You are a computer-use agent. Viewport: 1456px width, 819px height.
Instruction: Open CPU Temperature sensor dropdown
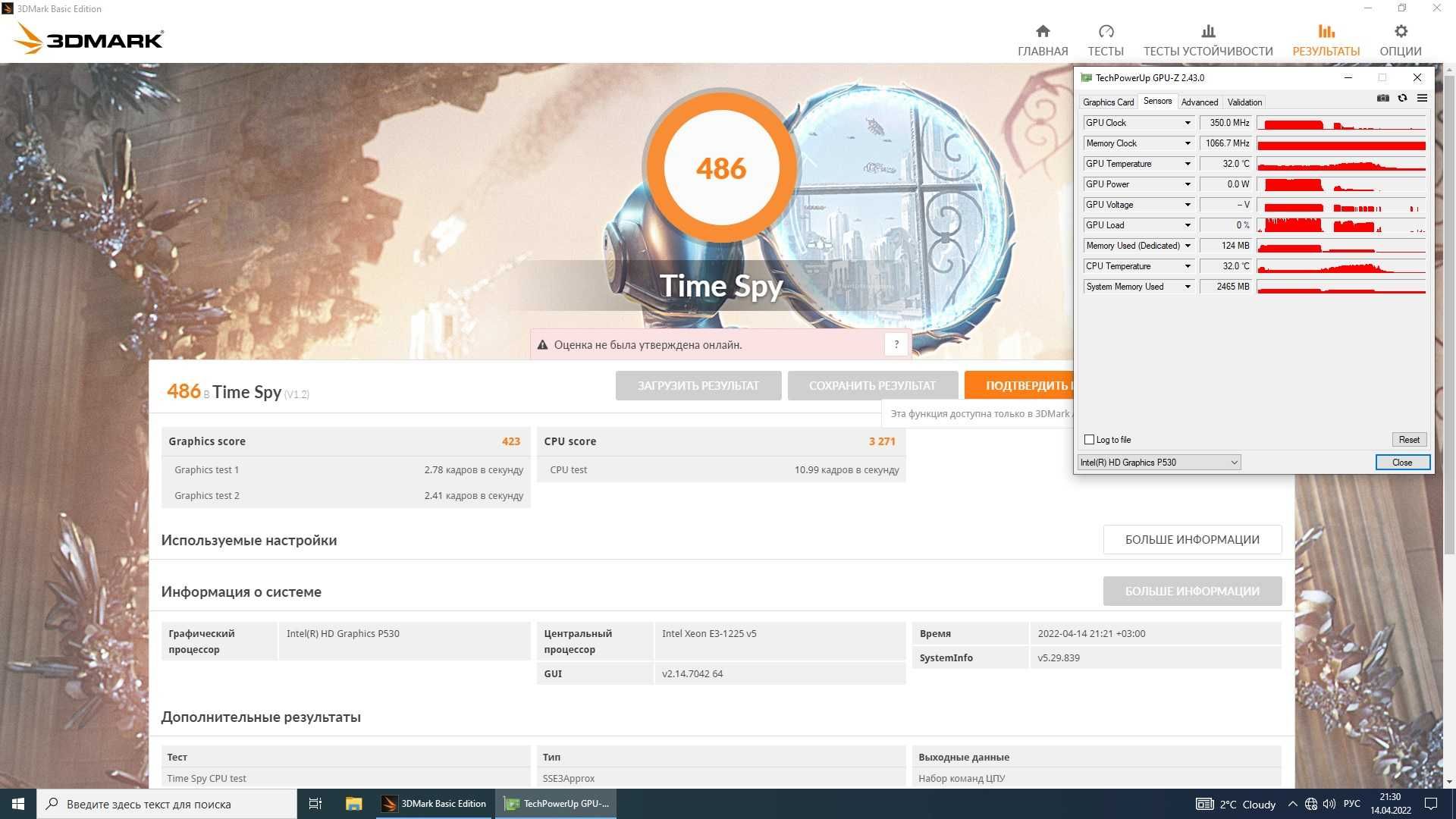pyautogui.click(x=1188, y=266)
